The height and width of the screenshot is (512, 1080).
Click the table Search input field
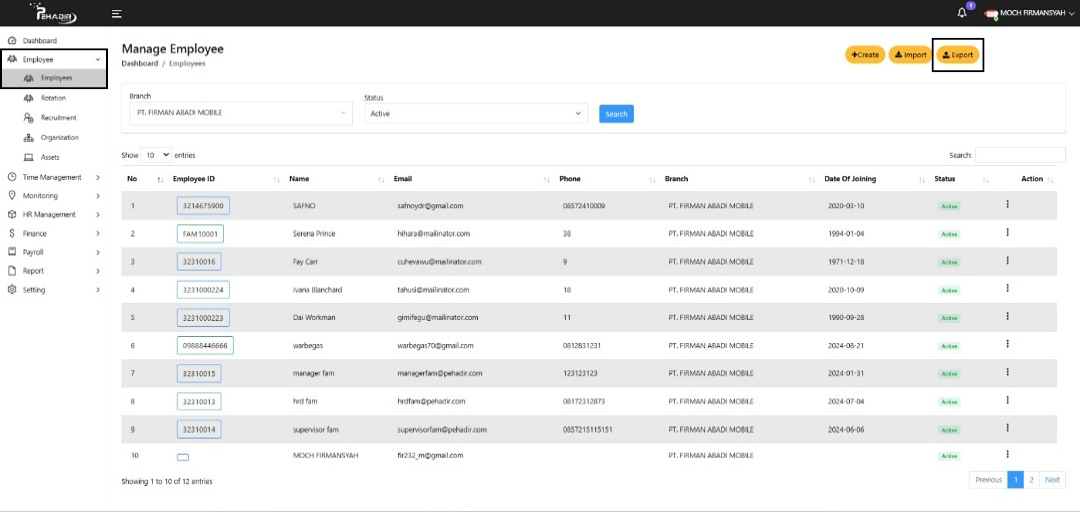pyautogui.click(x=1020, y=155)
